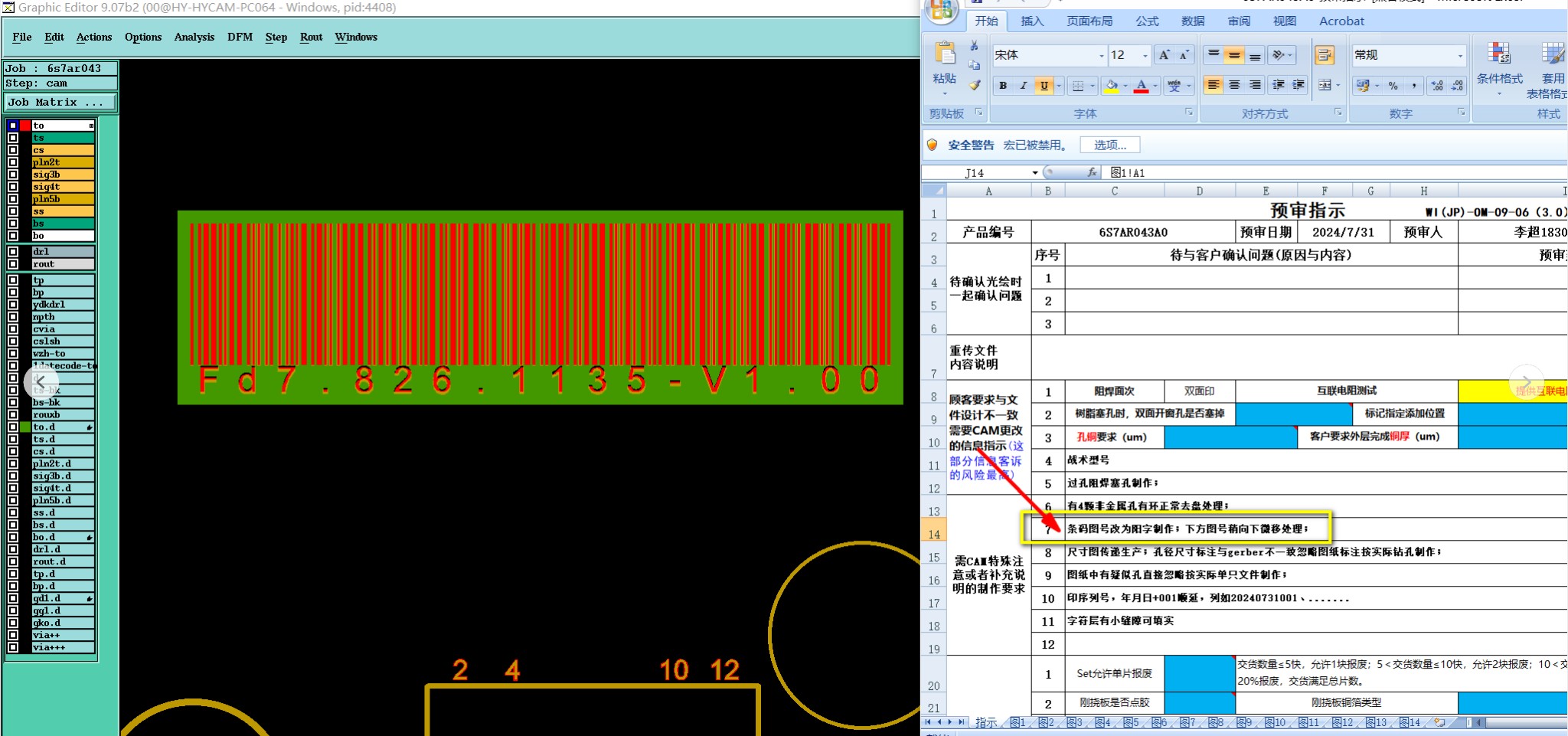Decrease indent in Excel alignment group
Screen dimensions: 1568x736
1278,85
